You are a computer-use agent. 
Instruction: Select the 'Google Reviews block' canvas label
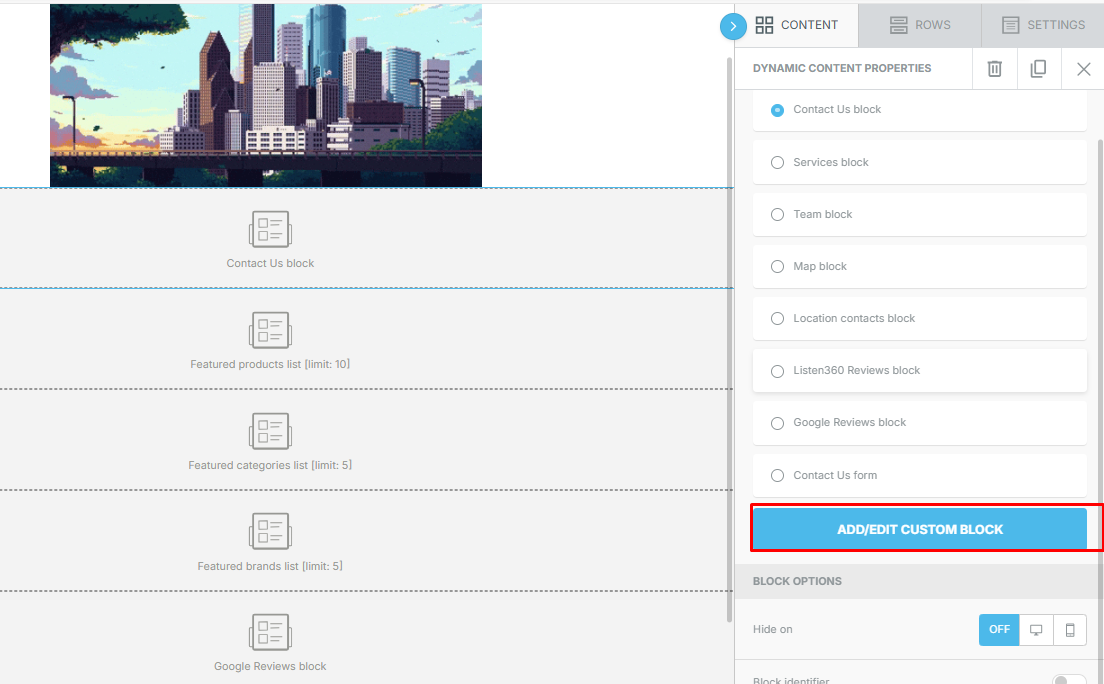coord(270,666)
